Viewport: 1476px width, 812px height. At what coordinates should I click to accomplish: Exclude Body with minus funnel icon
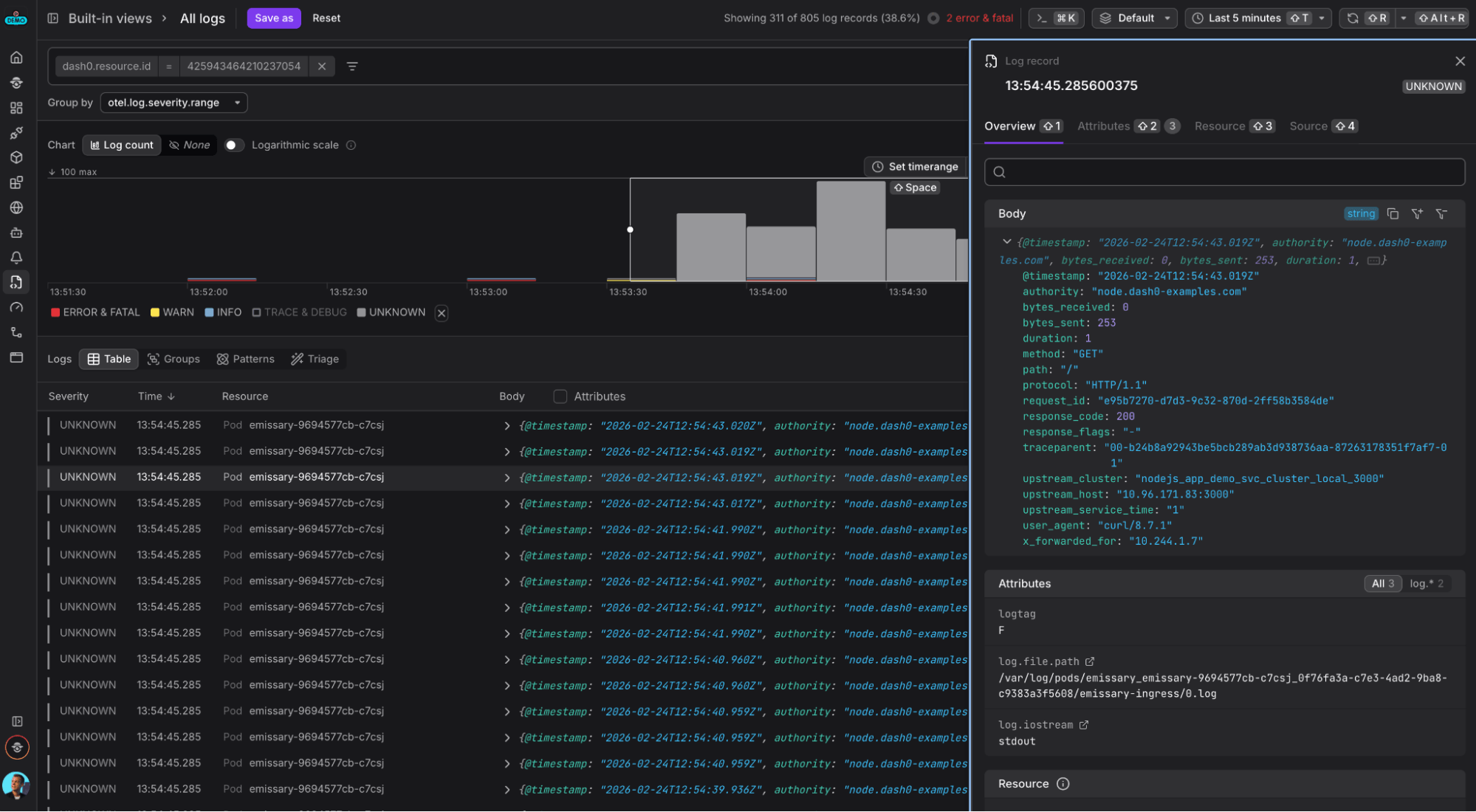pos(1441,213)
